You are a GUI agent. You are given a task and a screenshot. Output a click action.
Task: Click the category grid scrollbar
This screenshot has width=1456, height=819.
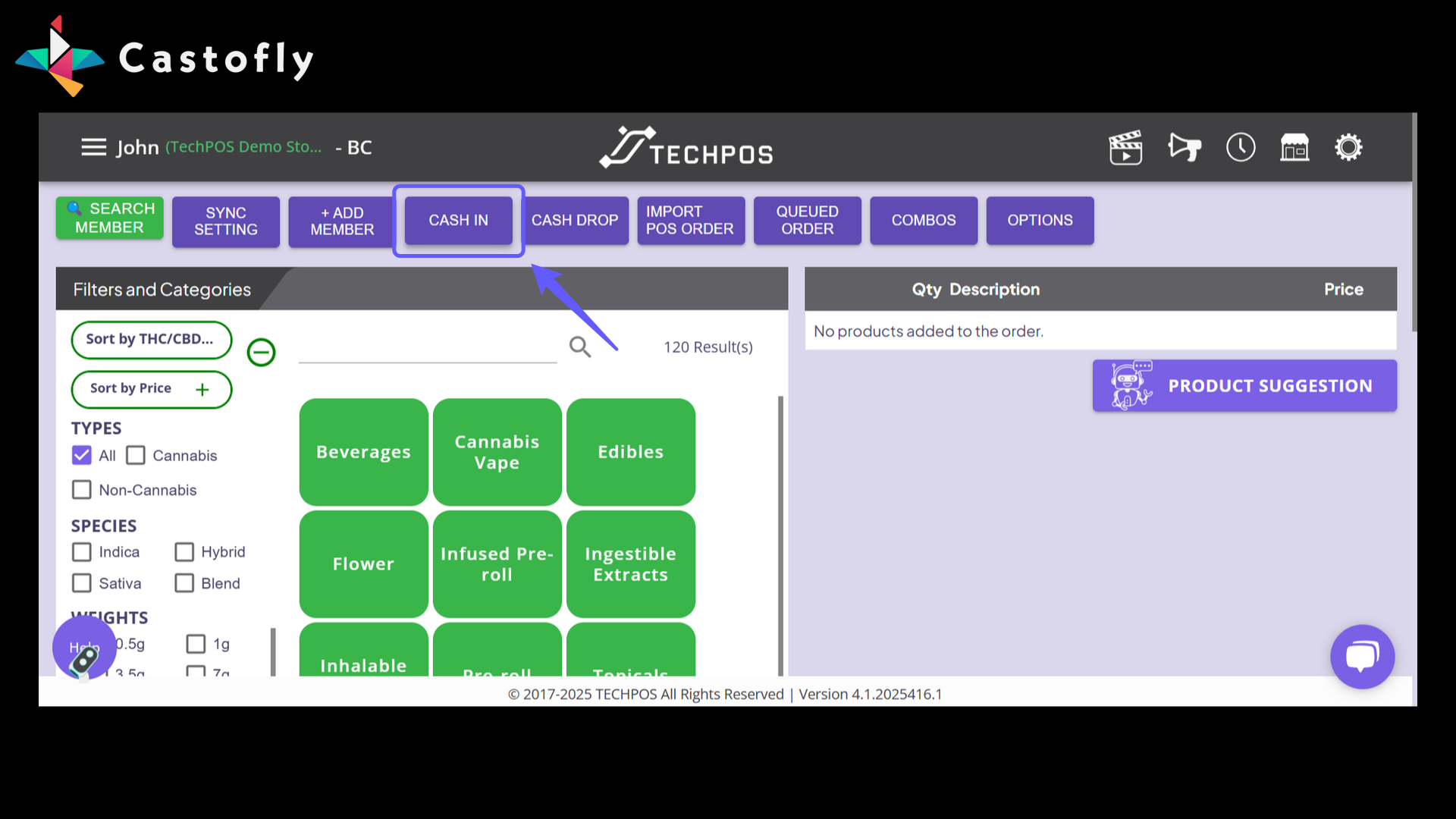[x=780, y=536]
